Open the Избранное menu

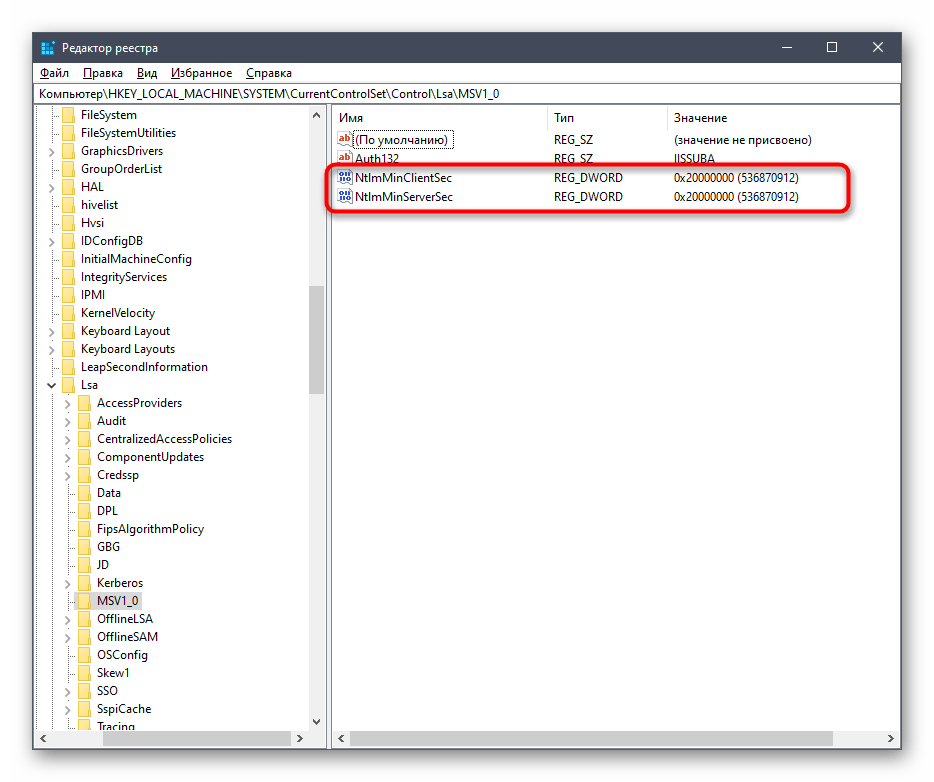[201, 73]
